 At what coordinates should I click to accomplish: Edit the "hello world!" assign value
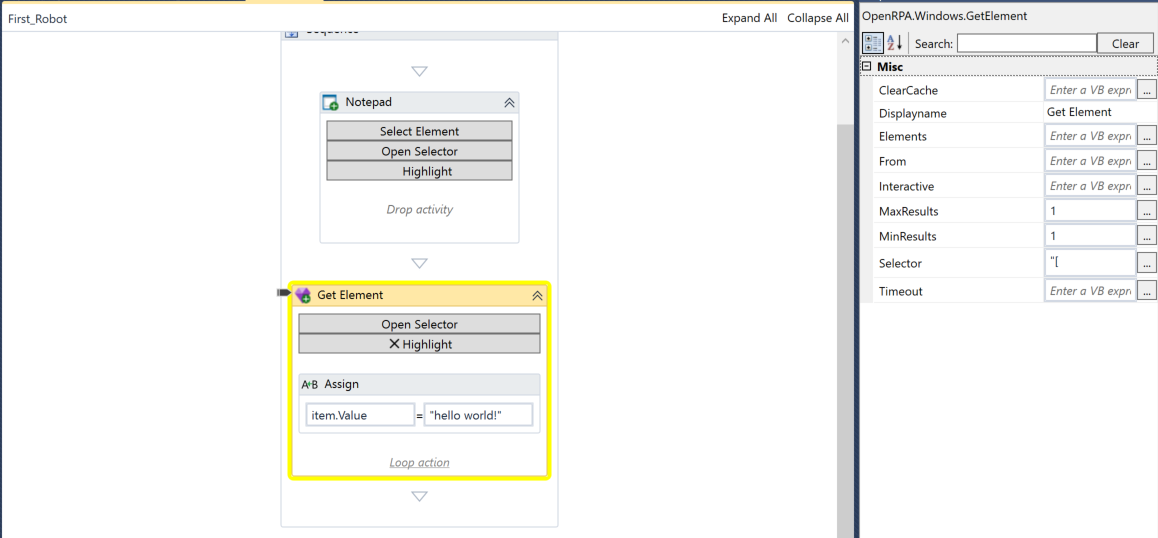coord(478,415)
